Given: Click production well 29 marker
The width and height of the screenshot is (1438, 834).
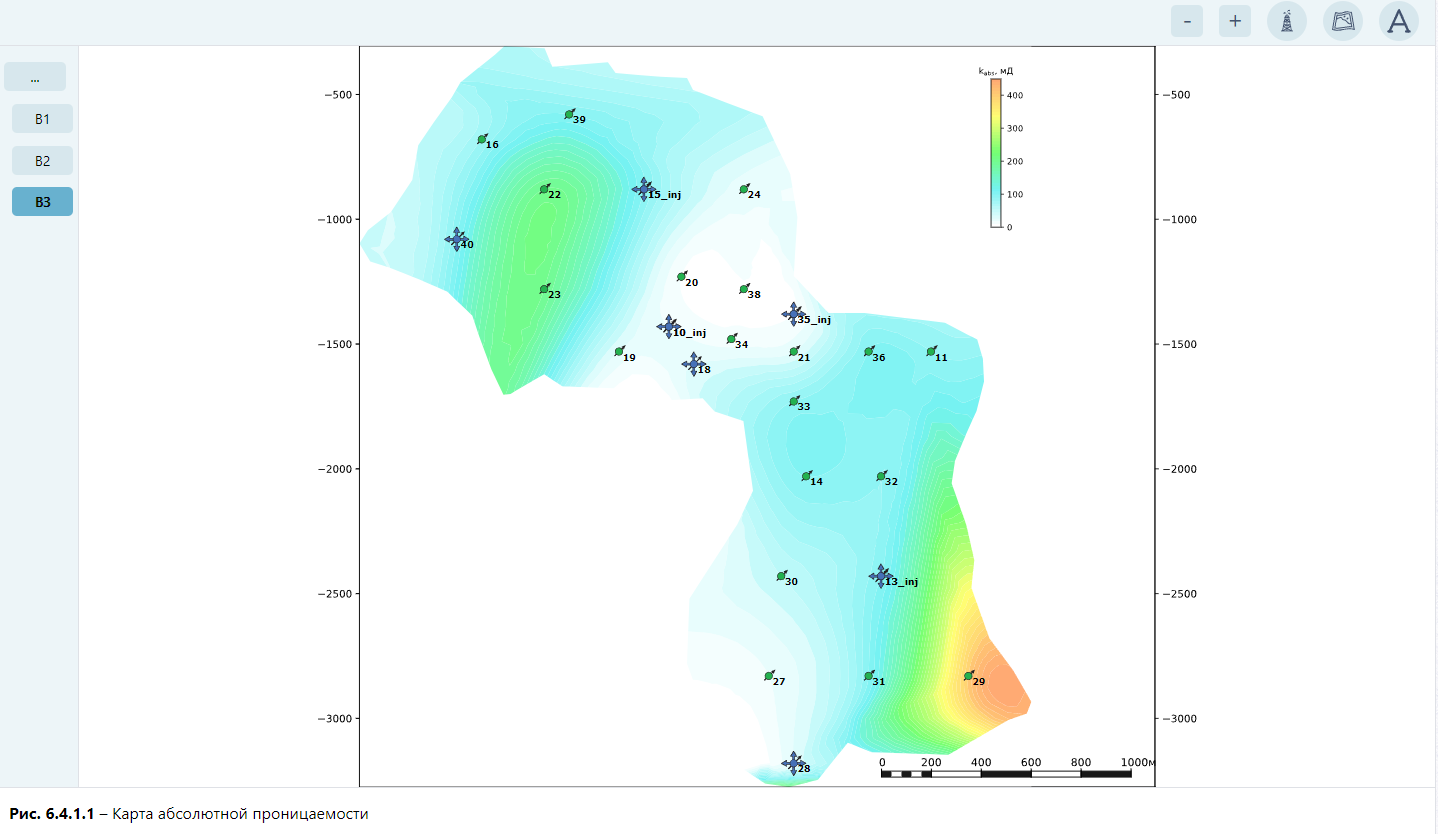Looking at the screenshot, I should [x=968, y=676].
